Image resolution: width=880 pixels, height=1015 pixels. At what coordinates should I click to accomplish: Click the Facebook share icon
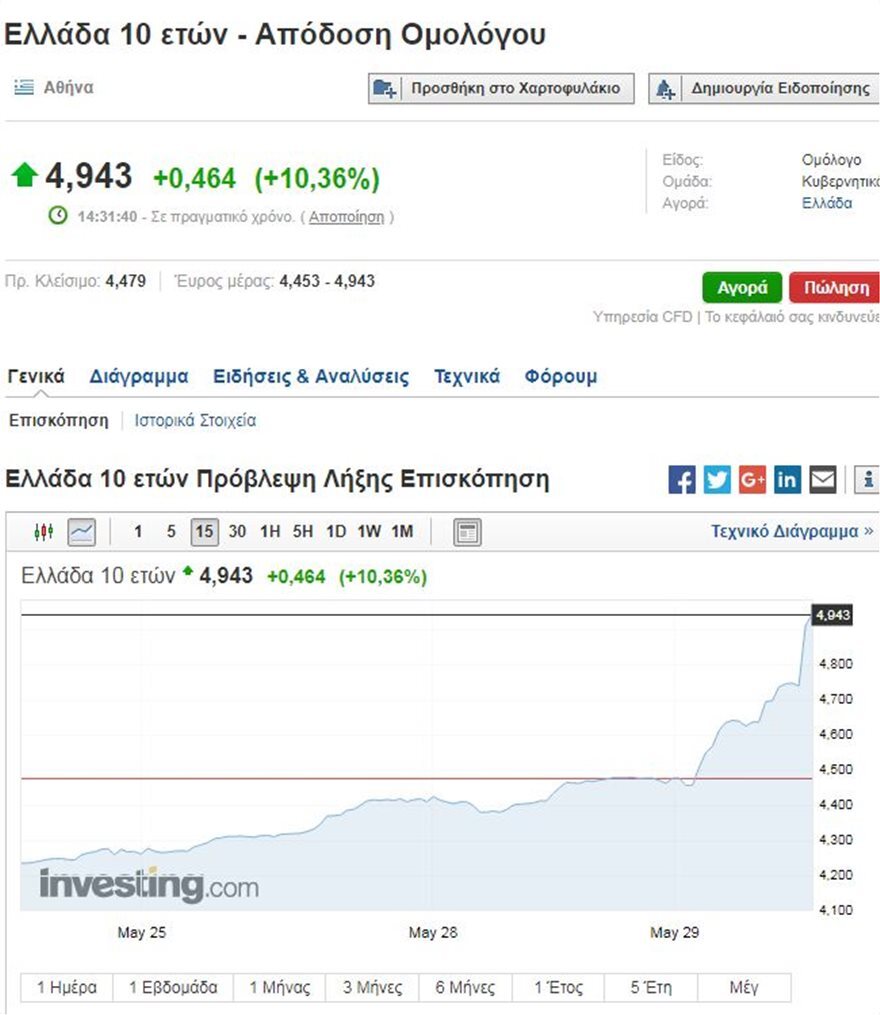click(682, 480)
